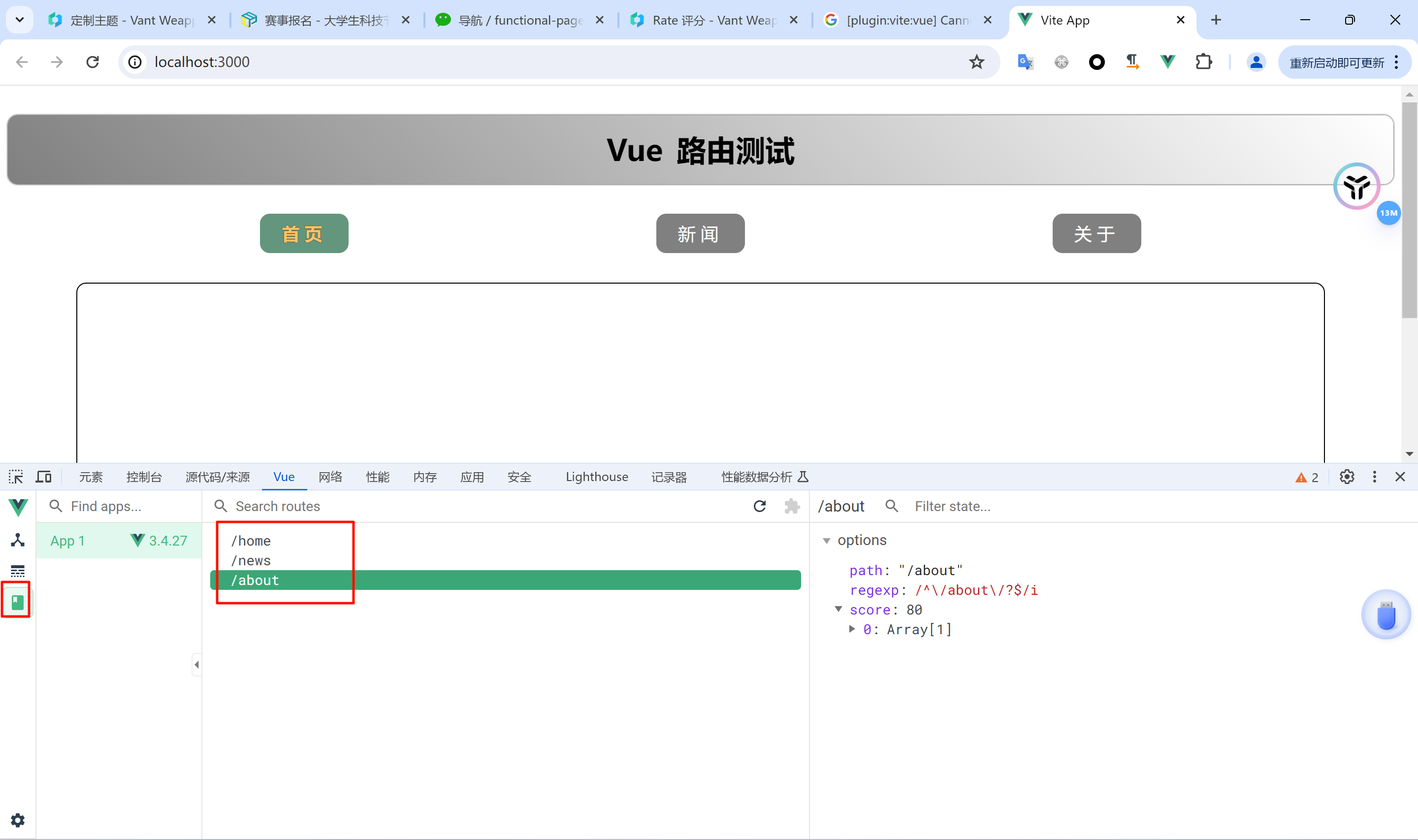Collapse the score property
This screenshot has width=1418, height=840.
838,610
